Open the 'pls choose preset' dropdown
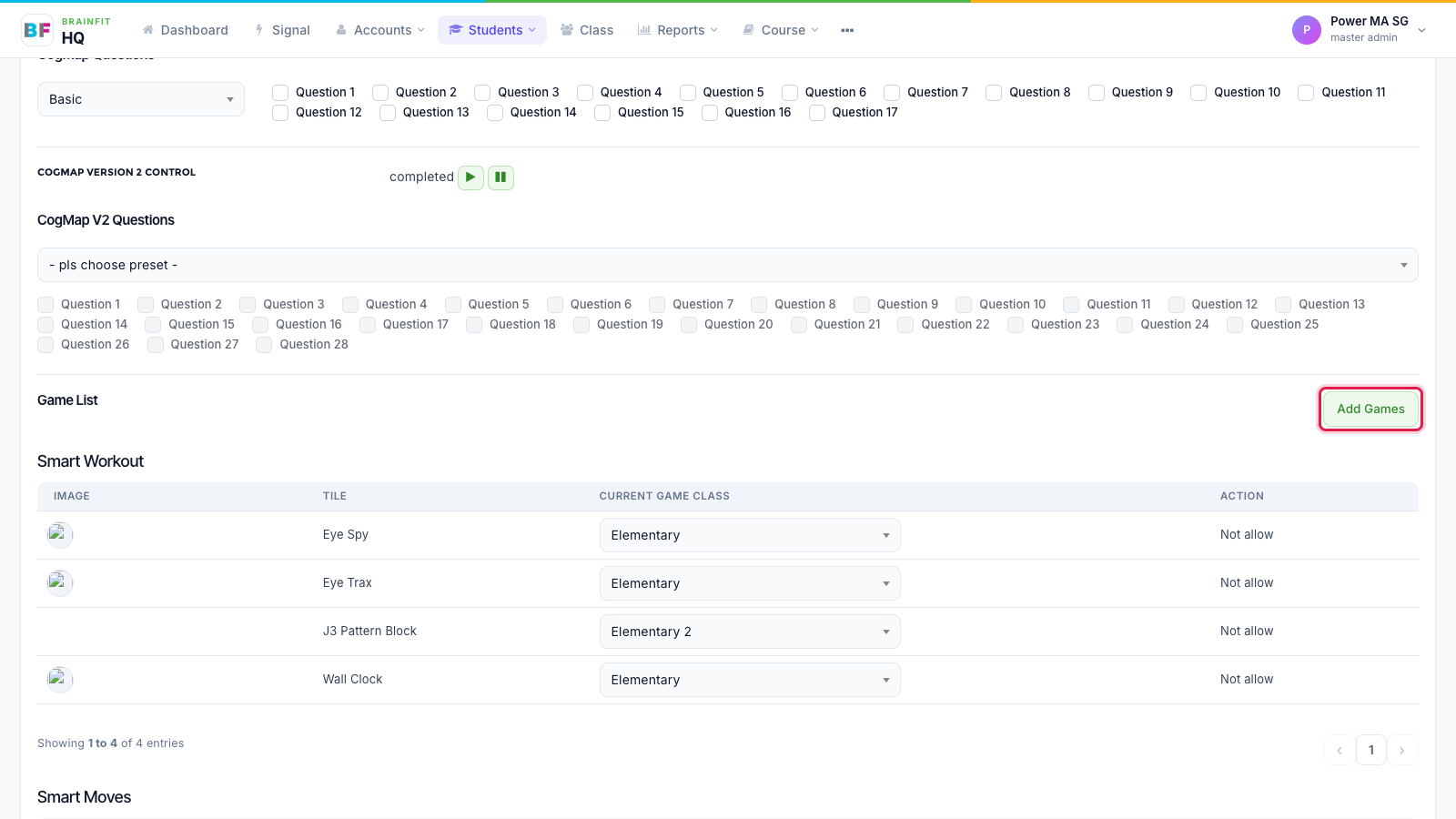Screen dimensions: 1456x819 727,265
